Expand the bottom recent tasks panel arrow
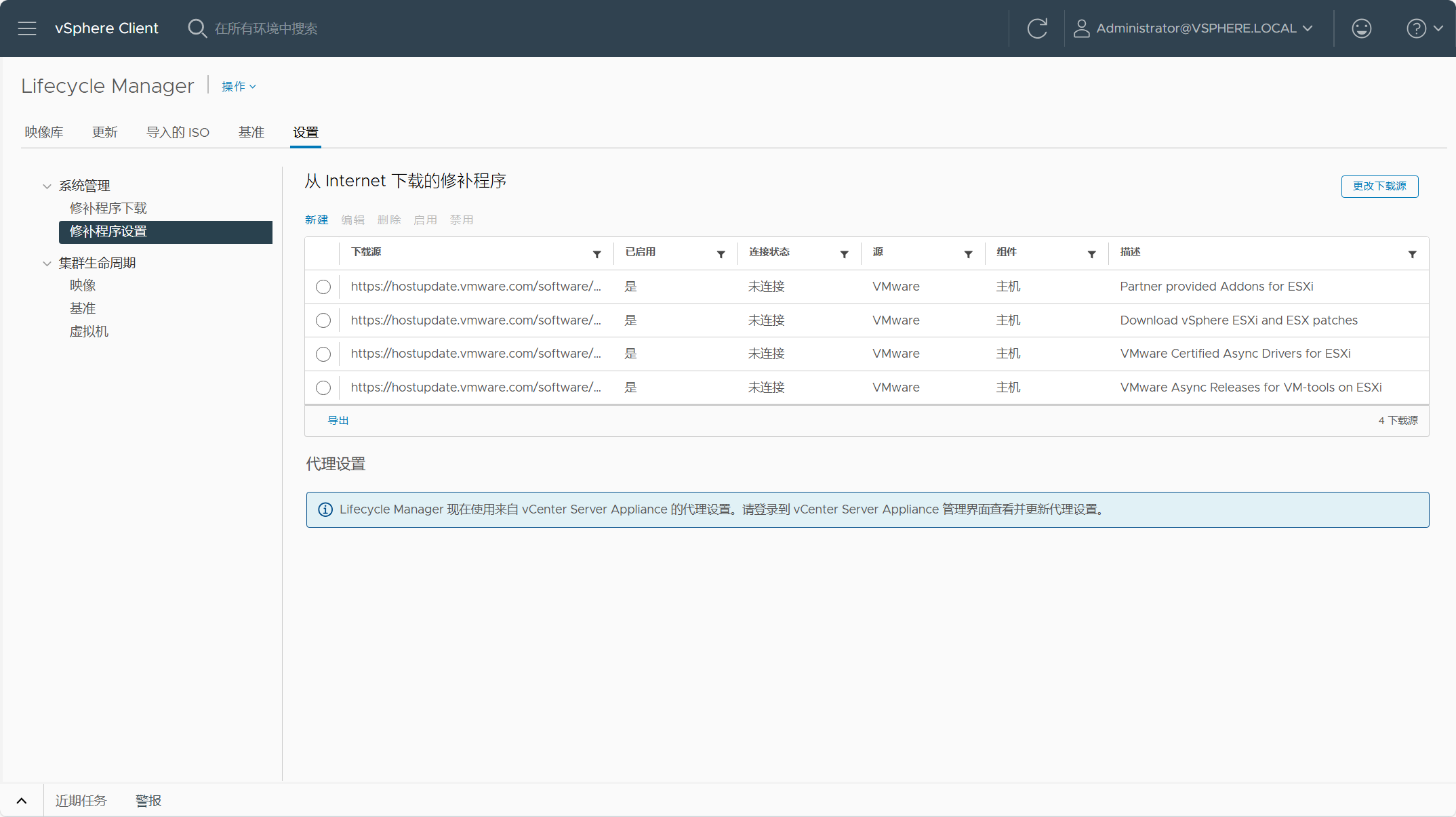Viewport: 1456px width, 817px height. coord(22,801)
